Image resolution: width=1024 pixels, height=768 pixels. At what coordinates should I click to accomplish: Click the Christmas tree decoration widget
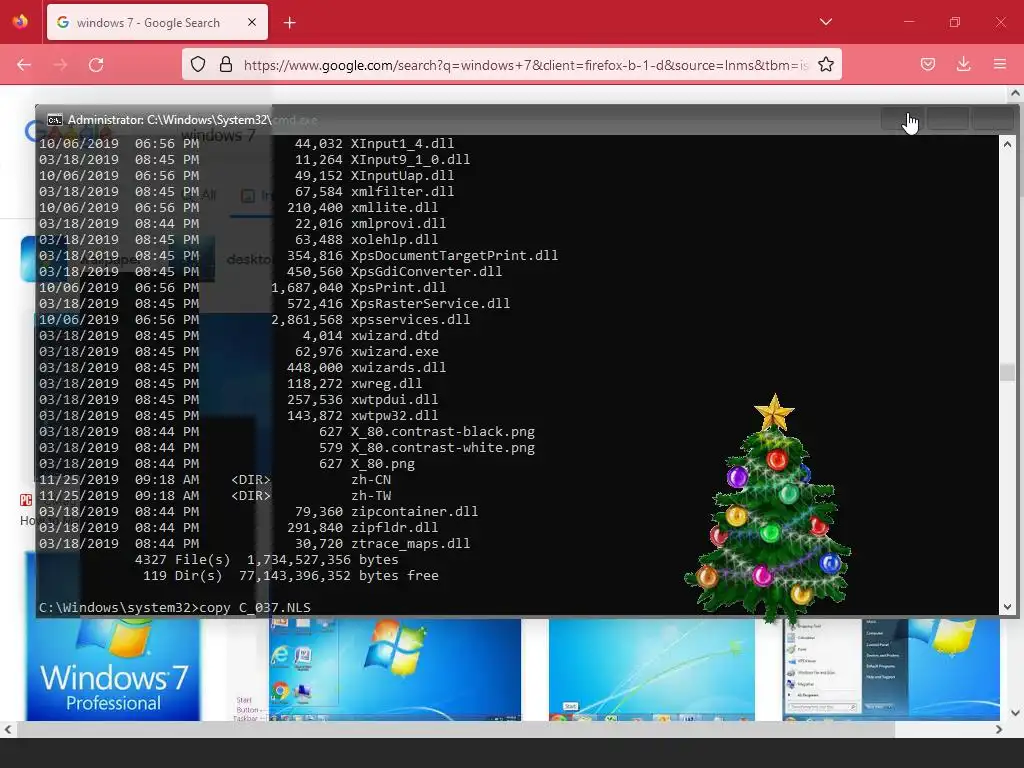[x=769, y=509]
